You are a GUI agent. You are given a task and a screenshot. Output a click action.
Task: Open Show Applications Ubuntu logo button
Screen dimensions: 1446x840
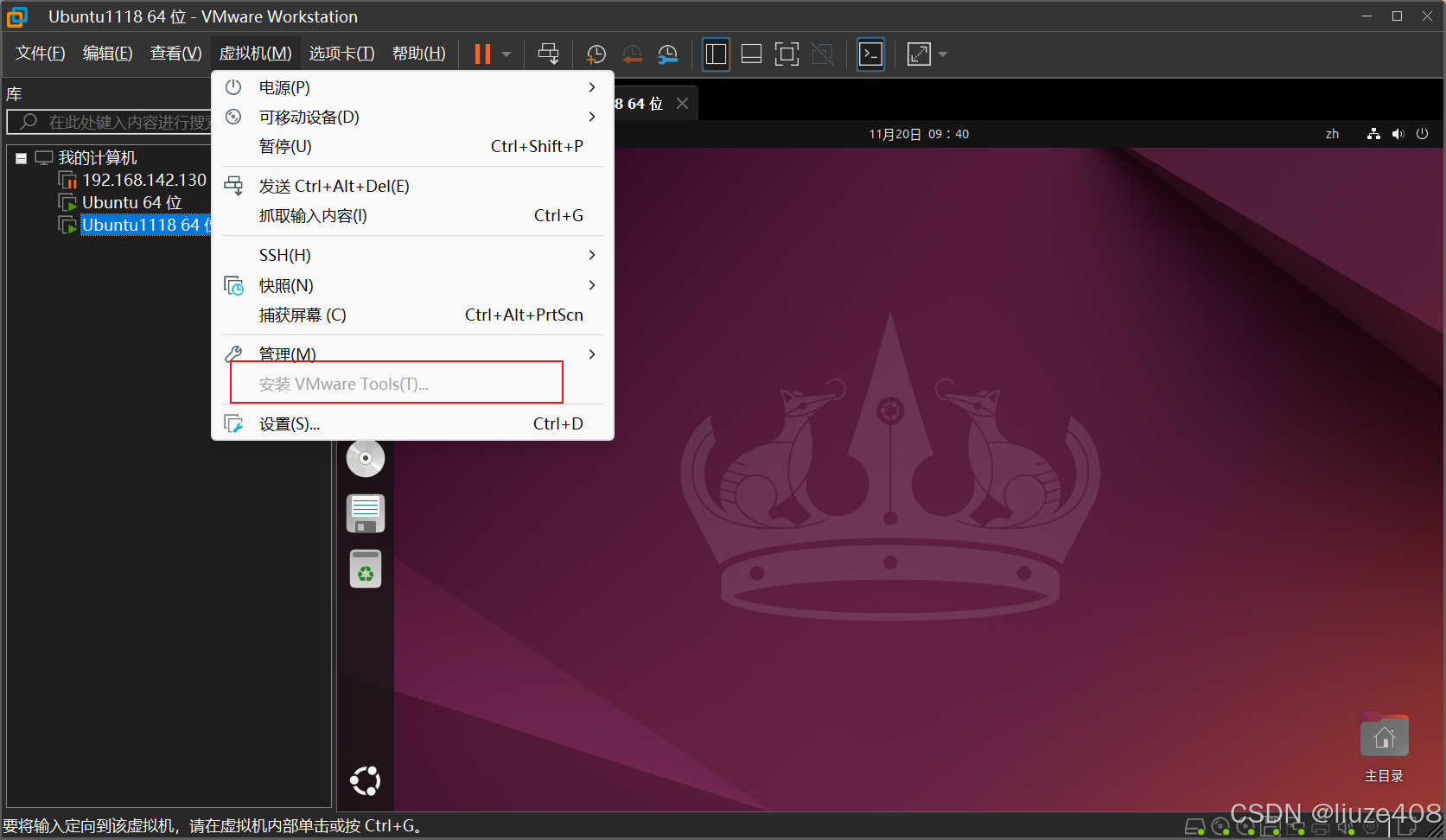[x=366, y=780]
